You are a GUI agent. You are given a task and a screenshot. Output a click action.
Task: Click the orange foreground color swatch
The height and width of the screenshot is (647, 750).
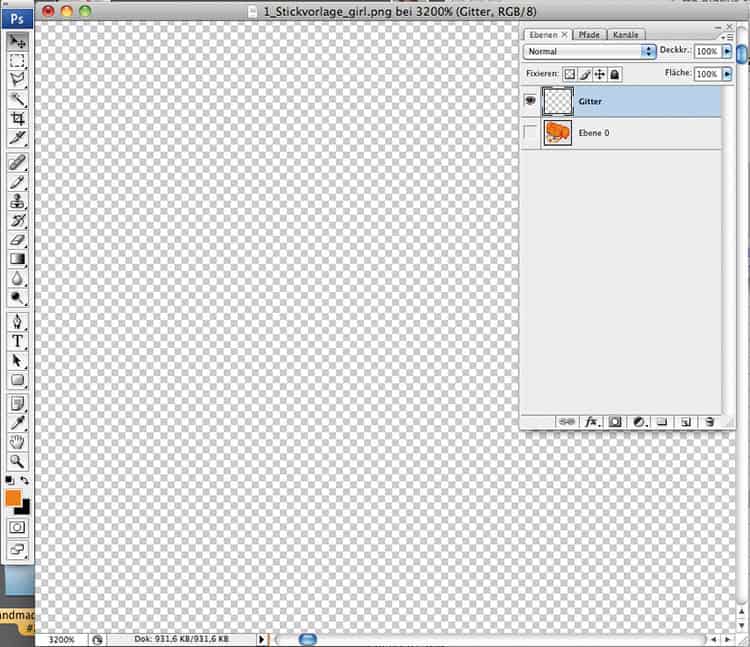[x=13, y=498]
